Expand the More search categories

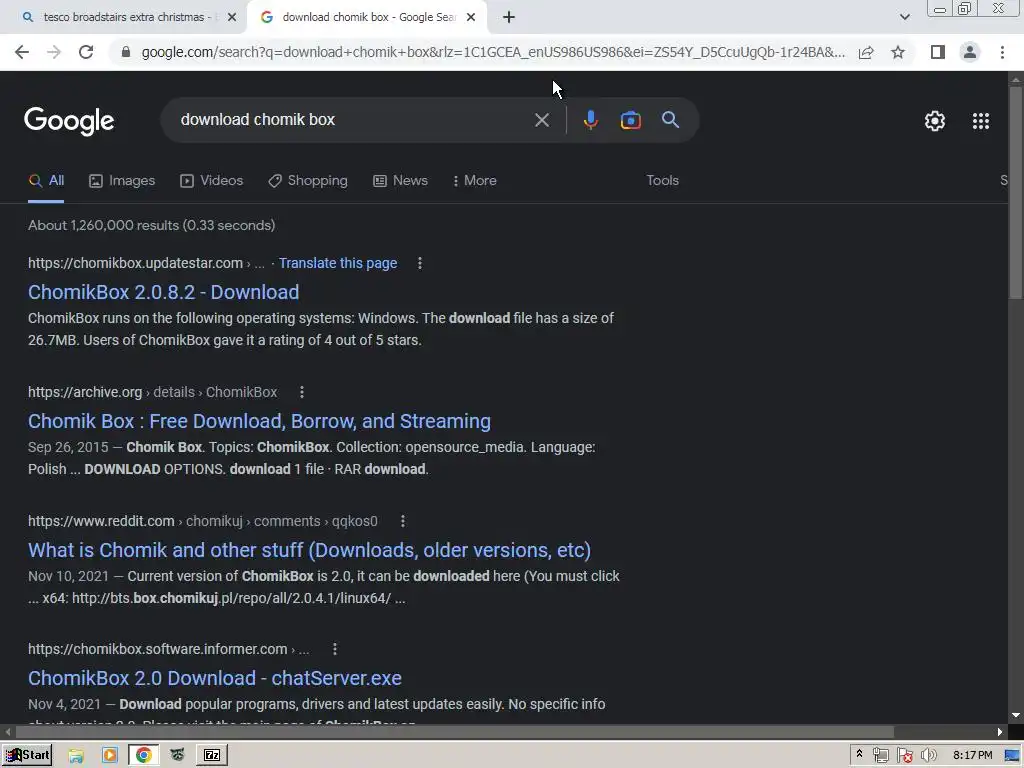click(x=475, y=181)
